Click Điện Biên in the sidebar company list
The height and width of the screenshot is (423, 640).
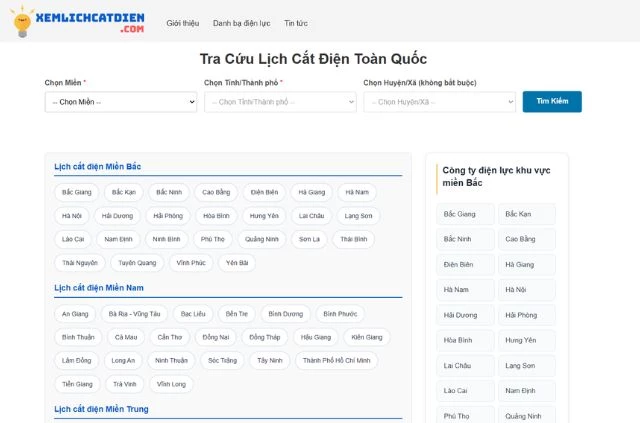coord(461,265)
